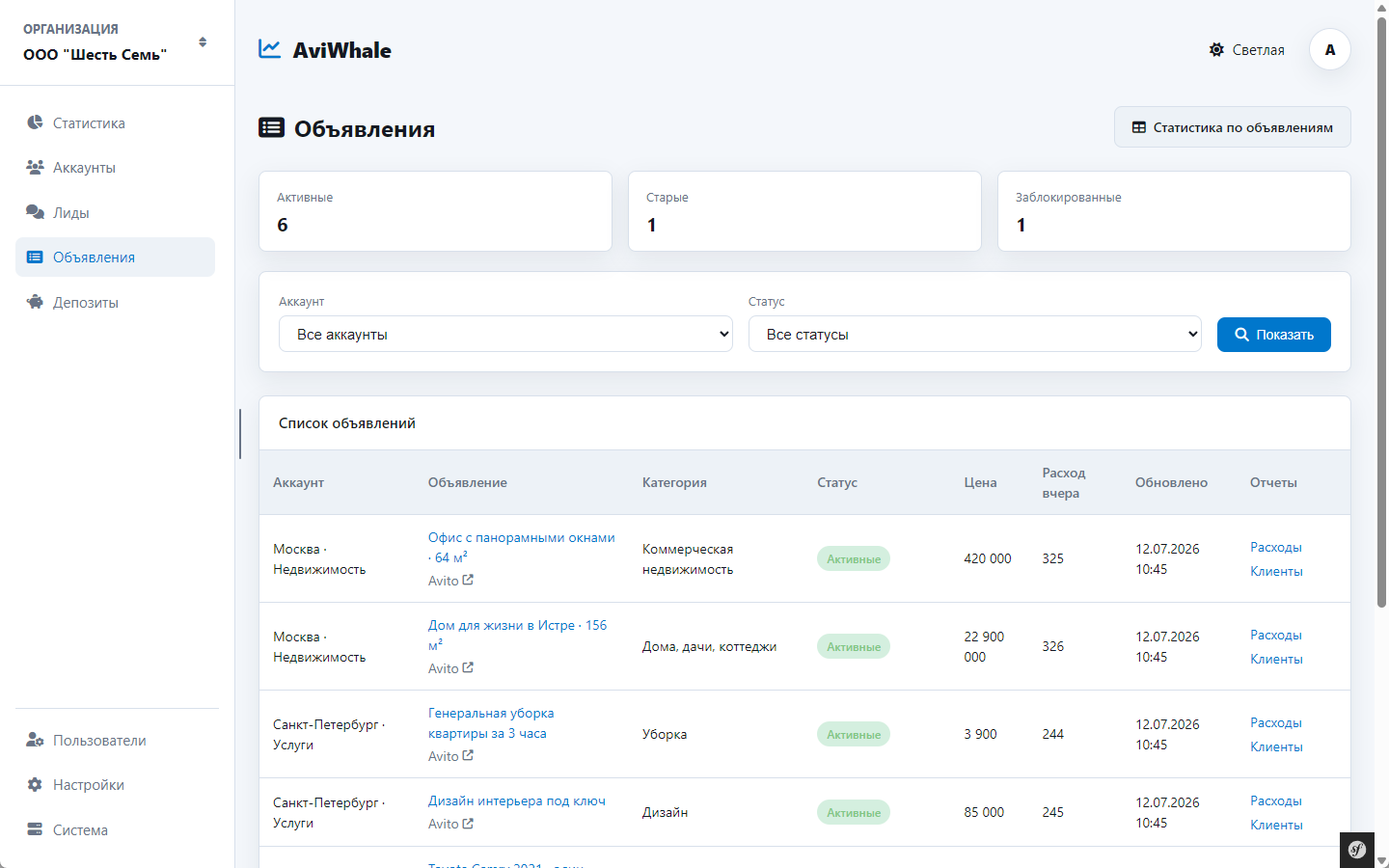Viewport: 1389px width, 868px height.
Task: Click category Коммерческая недвижимость
Action: click(688, 558)
